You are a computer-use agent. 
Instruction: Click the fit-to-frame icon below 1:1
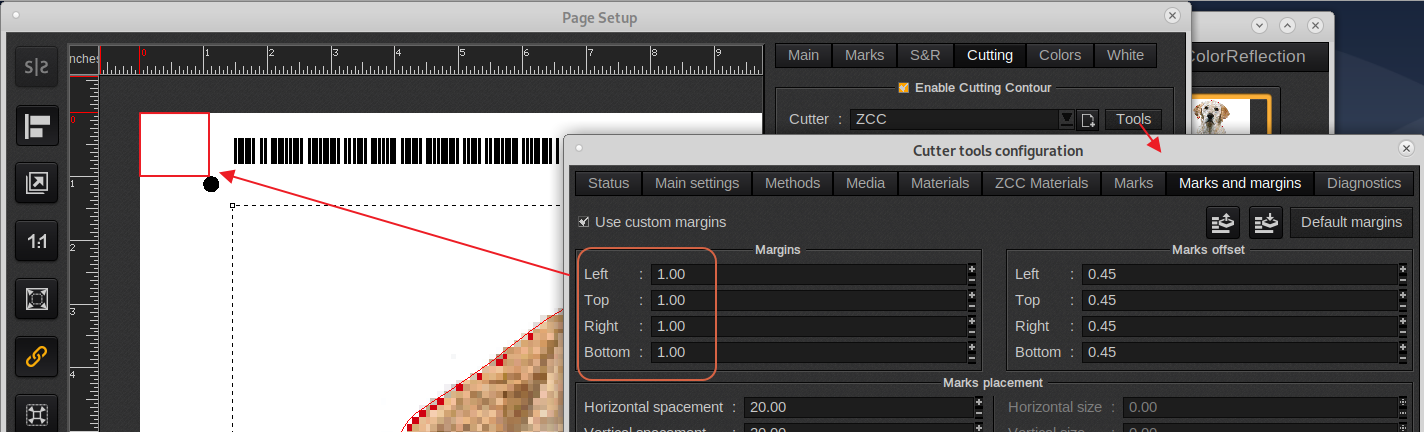(37, 299)
